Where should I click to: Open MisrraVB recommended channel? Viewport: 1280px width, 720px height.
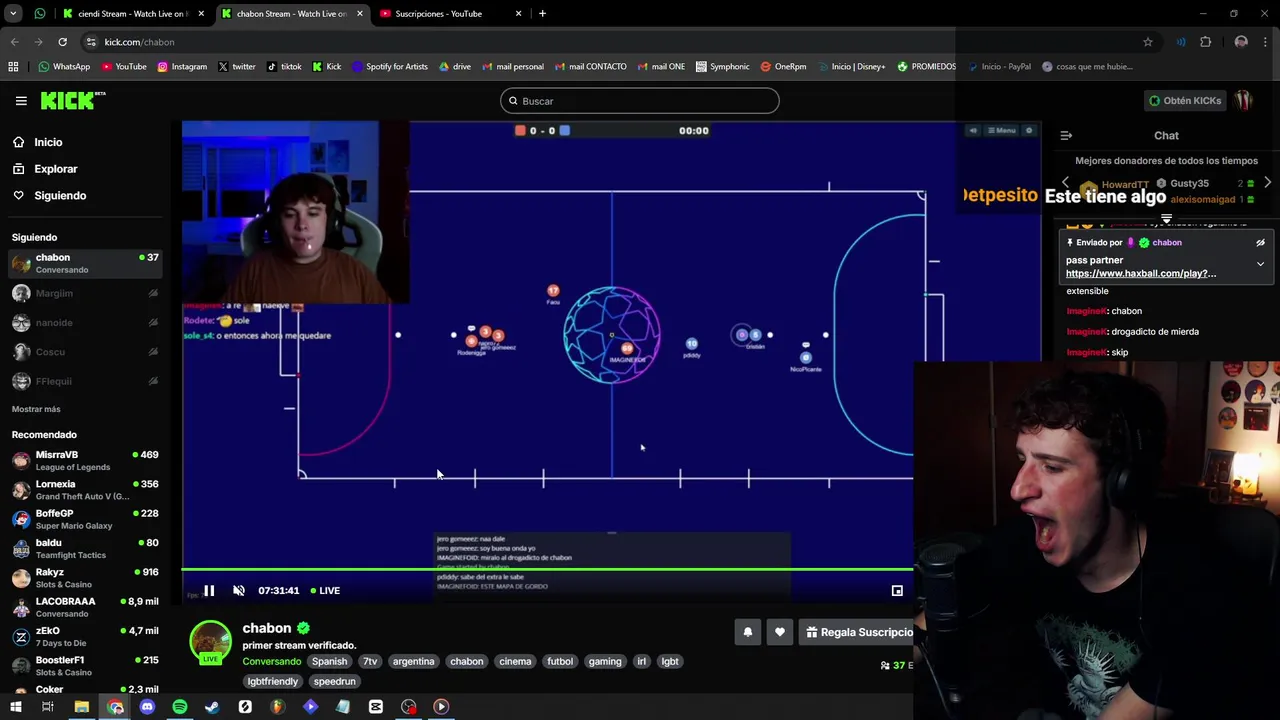pos(86,460)
